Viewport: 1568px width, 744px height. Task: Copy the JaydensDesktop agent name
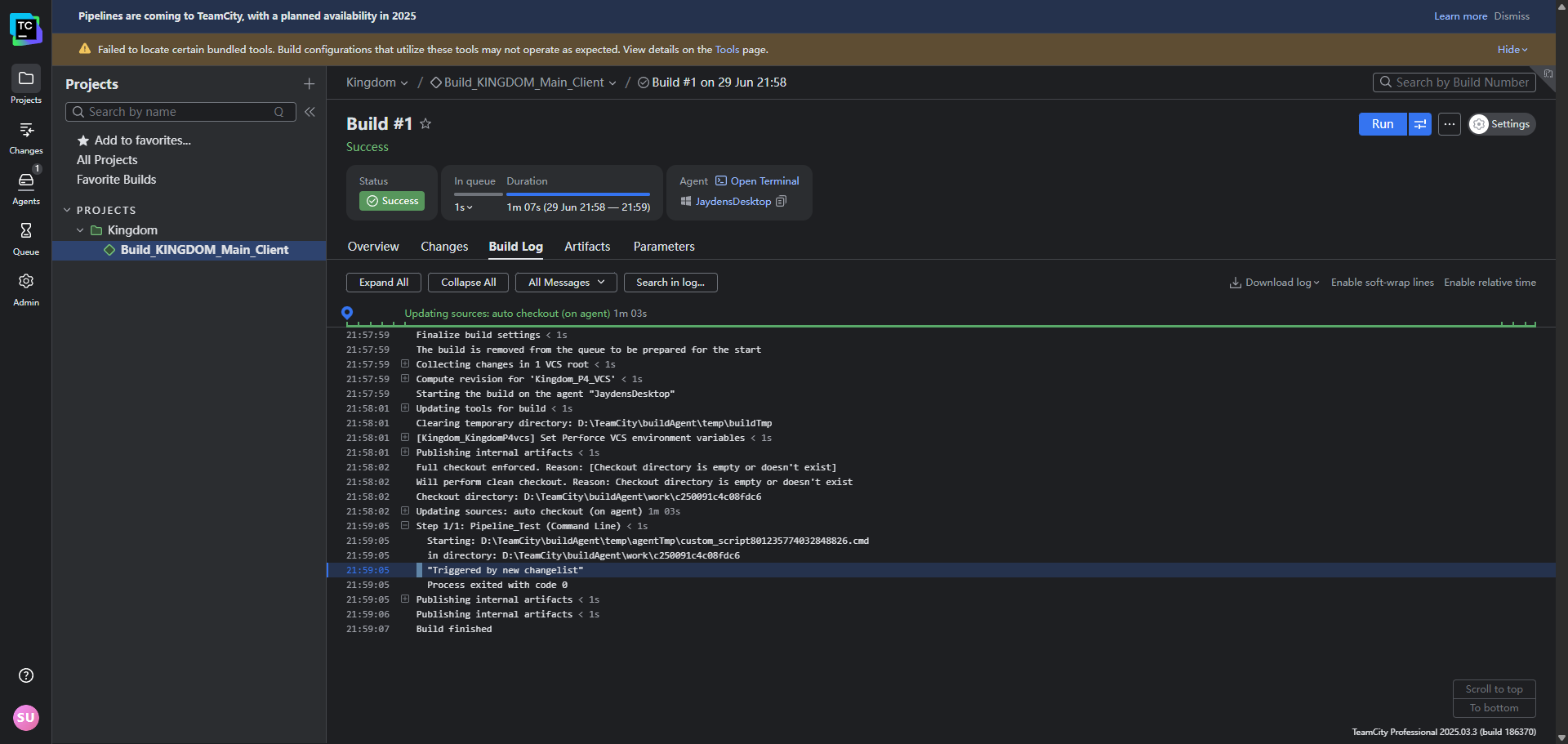point(781,202)
